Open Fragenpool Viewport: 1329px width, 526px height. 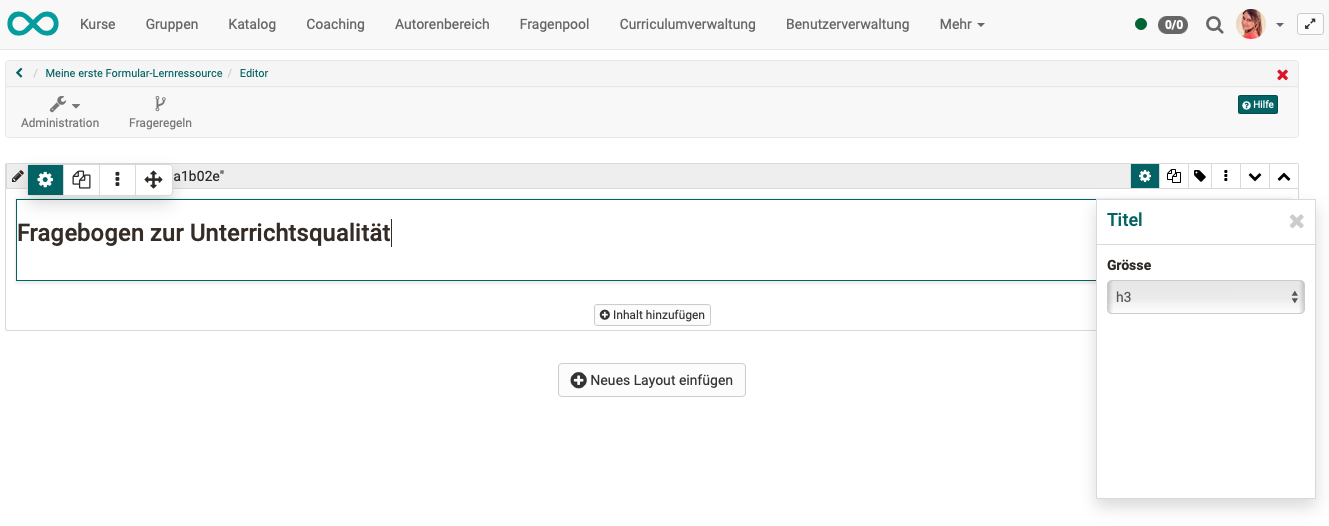tap(554, 24)
